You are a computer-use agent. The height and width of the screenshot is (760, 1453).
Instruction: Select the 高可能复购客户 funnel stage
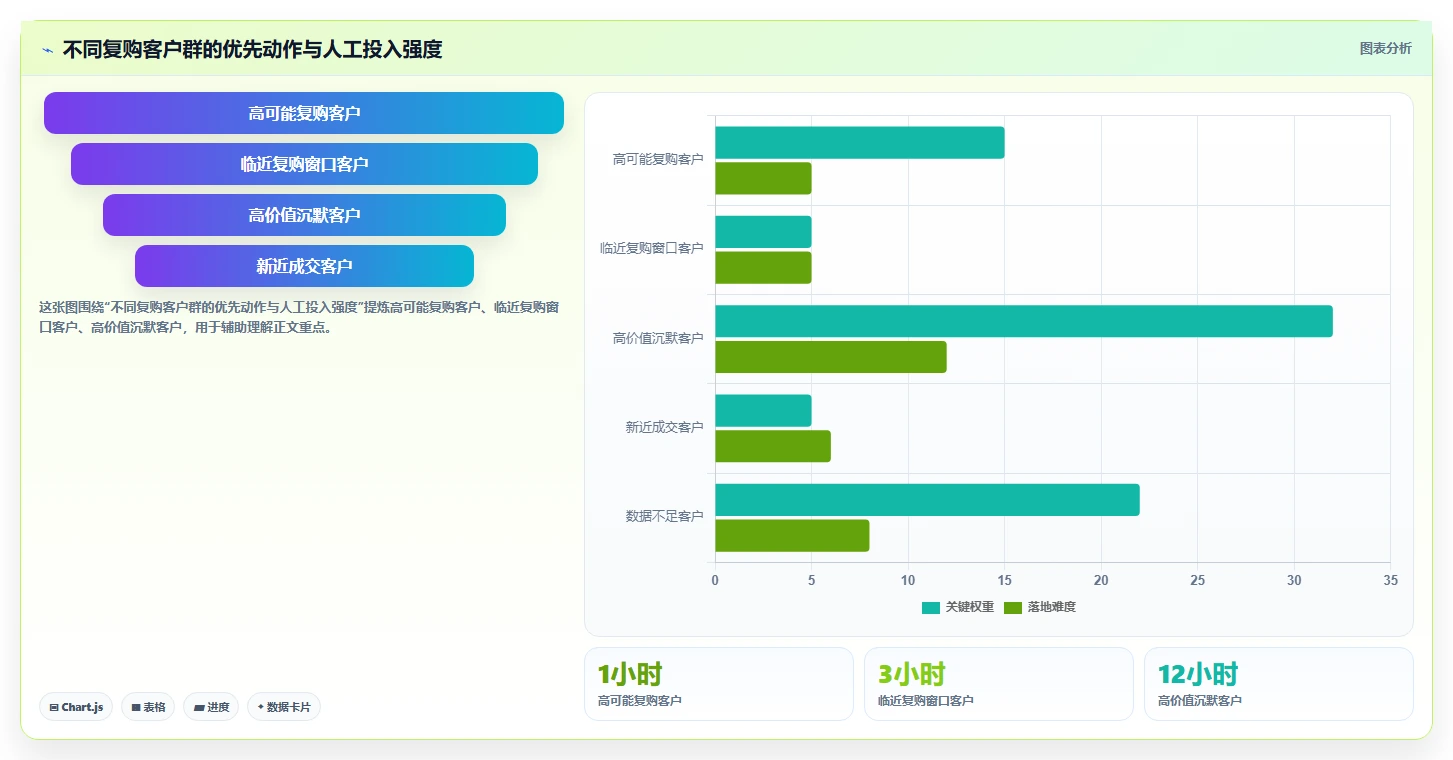click(x=304, y=113)
